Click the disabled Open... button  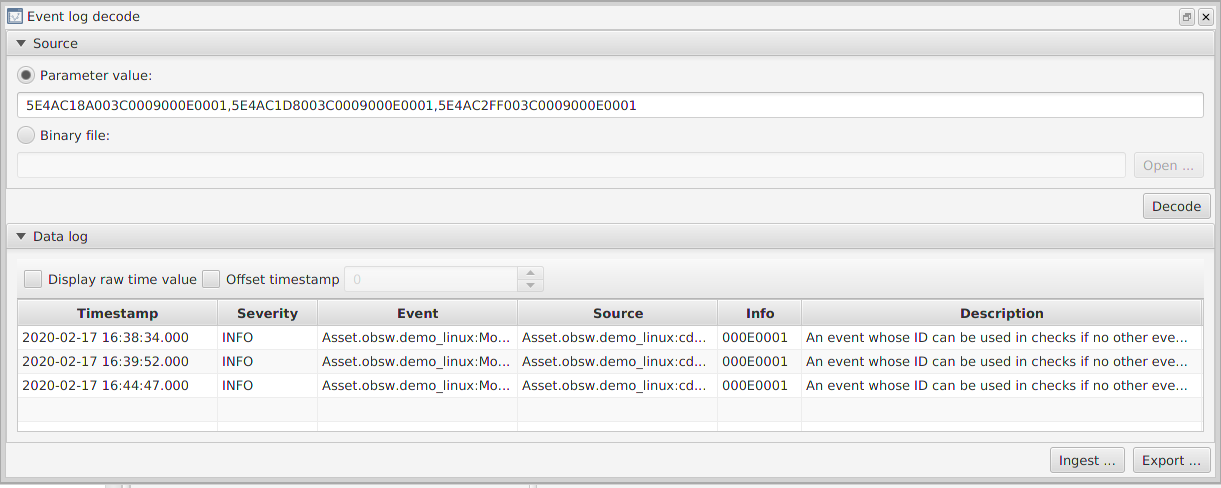[1168, 165]
